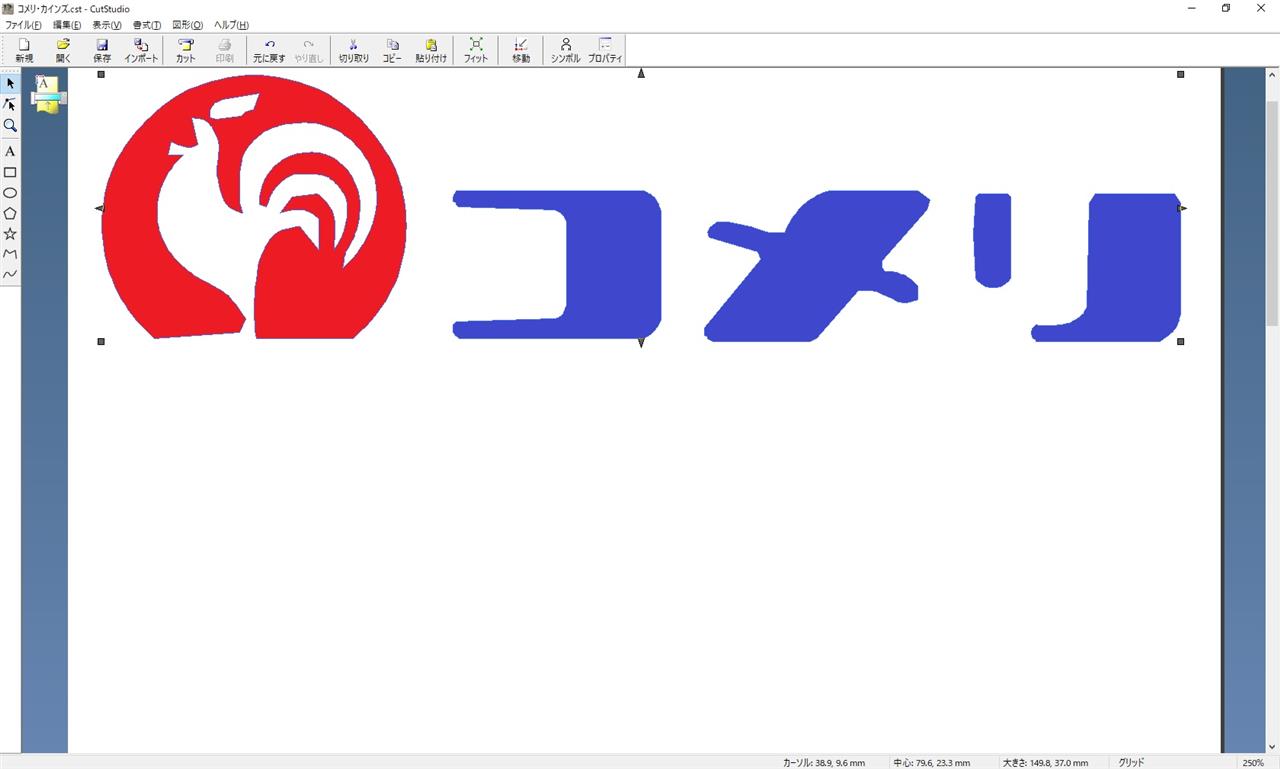Create a new document with 新規
This screenshot has width=1280, height=769.
tap(24, 50)
